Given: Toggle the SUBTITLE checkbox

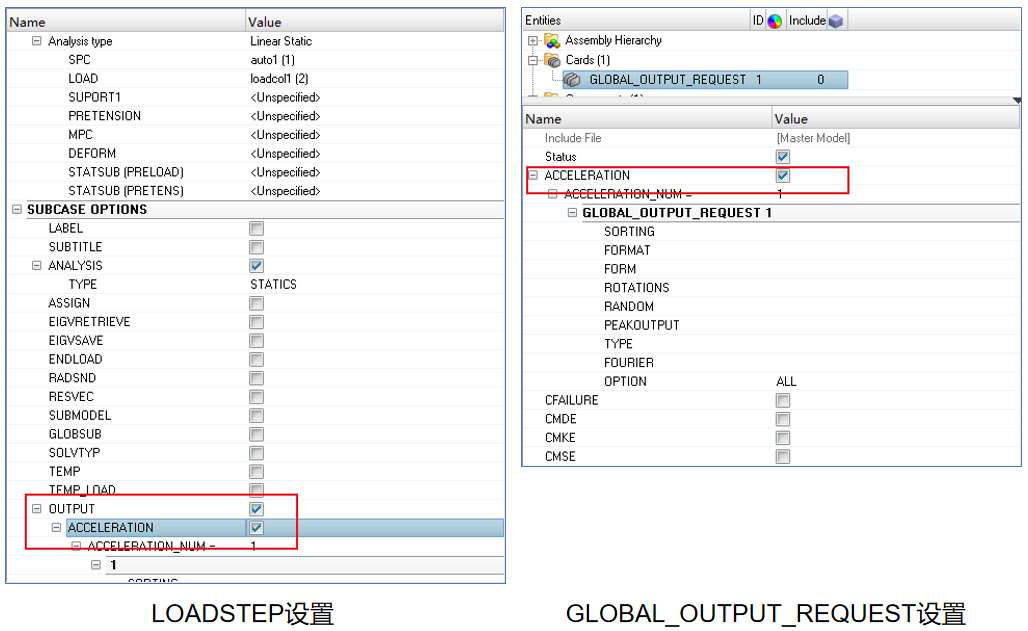Looking at the screenshot, I should click(x=256, y=247).
